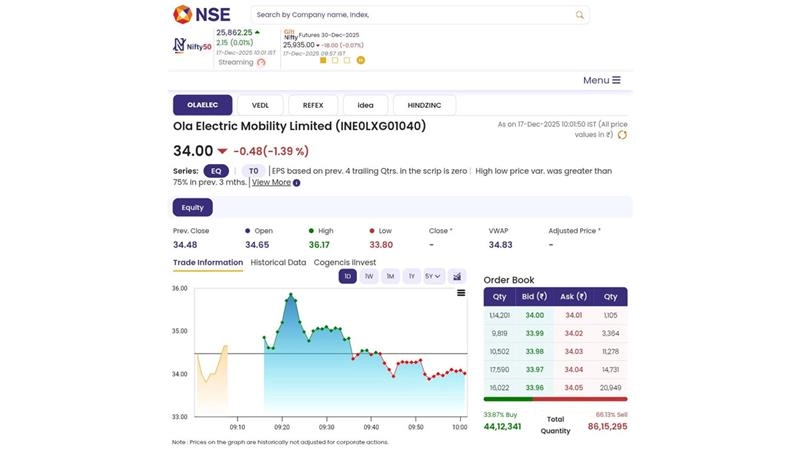Screen dimensions: 800x450
Task: Select the 1W chart range
Action: (369, 276)
